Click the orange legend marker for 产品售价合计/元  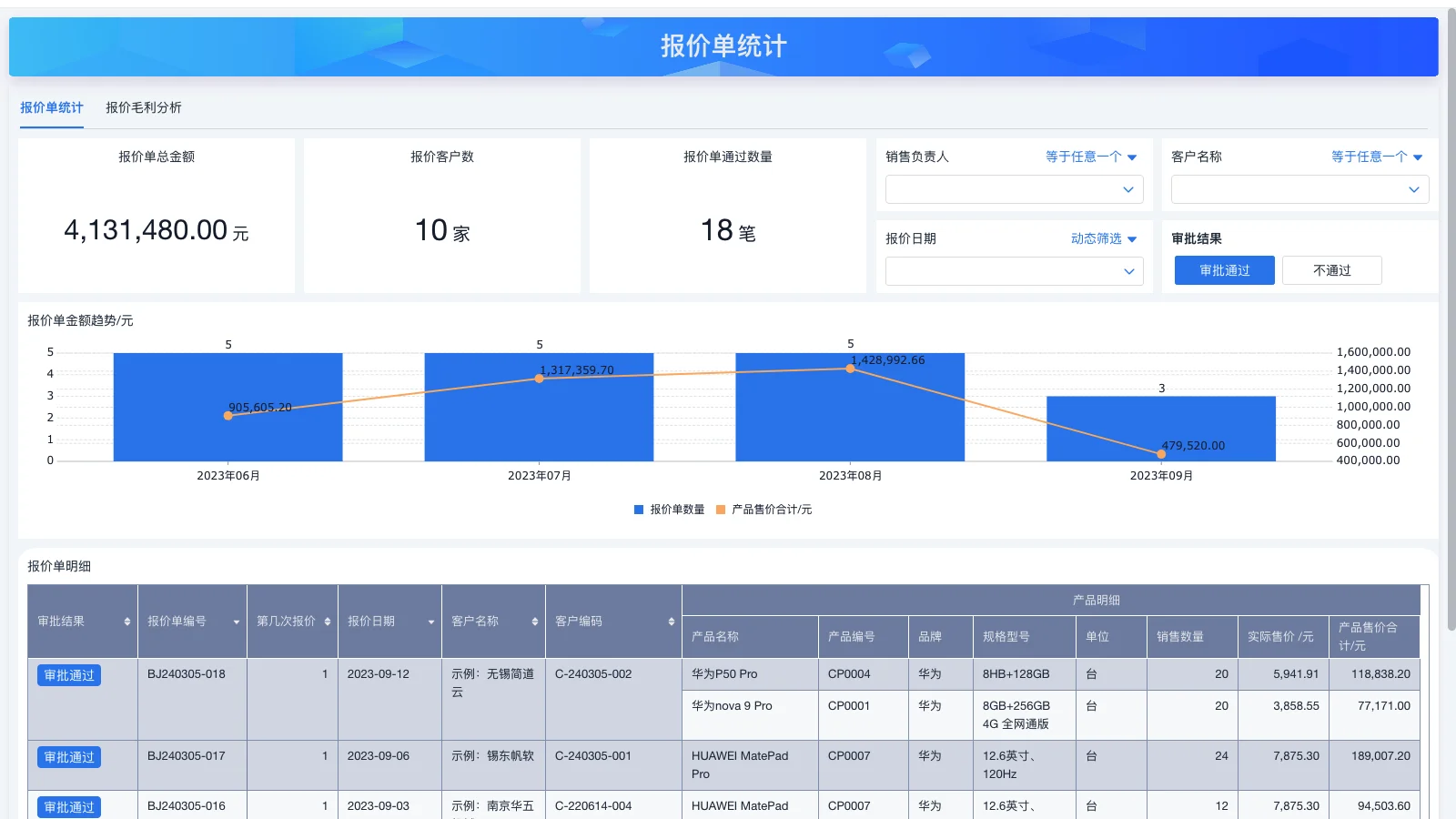(x=719, y=510)
